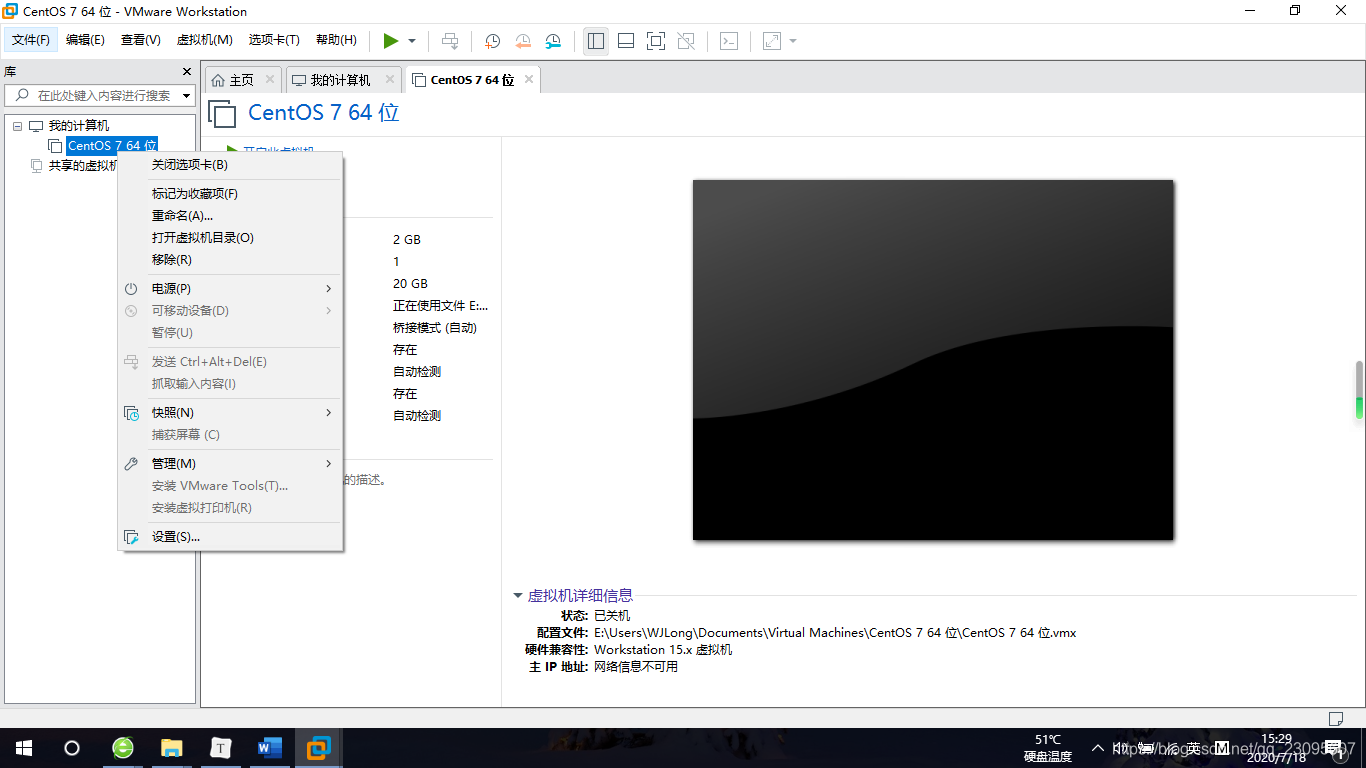Select CentOS 7 64 位 tree item
The height and width of the screenshot is (768, 1366).
pyautogui.click(x=112, y=146)
